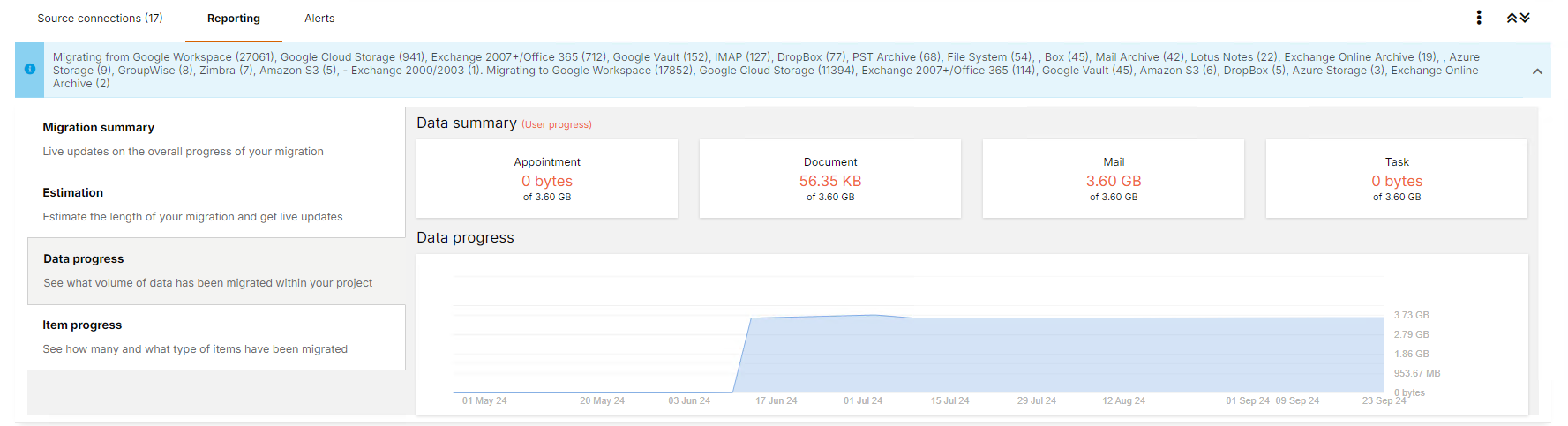Image resolution: width=1568 pixels, height=426 pixels.
Task: Click the blue area in data progress chart
Action: click(1059, 355)
